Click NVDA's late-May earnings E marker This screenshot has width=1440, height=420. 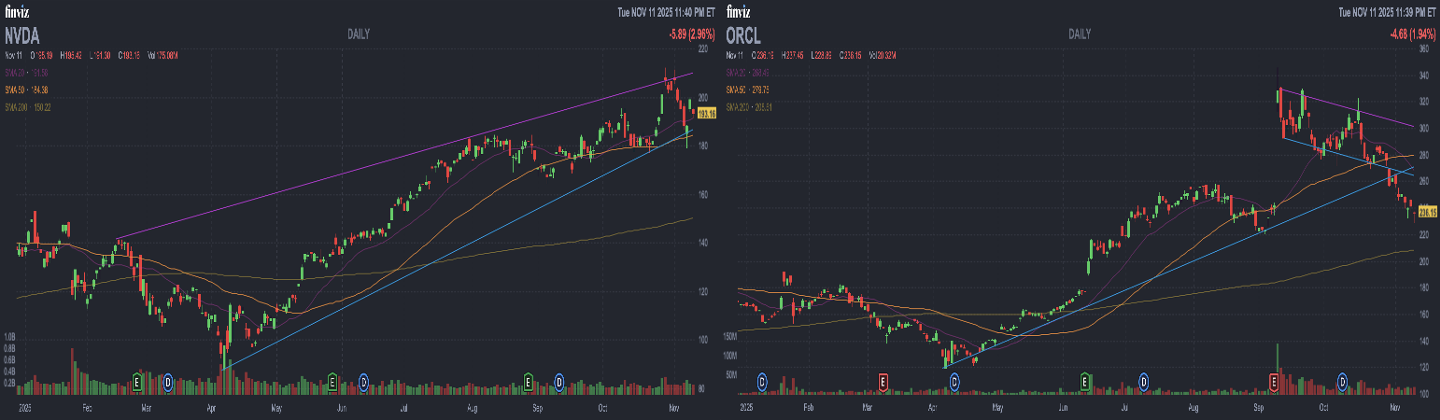[332, 381]
